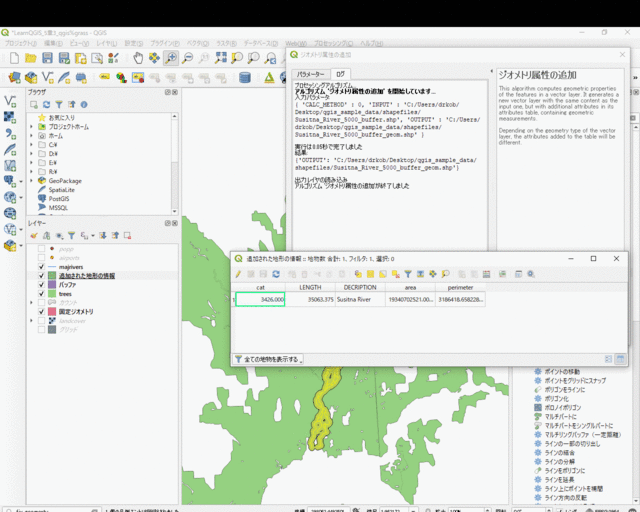
Task: Open the プロジェクト menu
Action: 21,43
